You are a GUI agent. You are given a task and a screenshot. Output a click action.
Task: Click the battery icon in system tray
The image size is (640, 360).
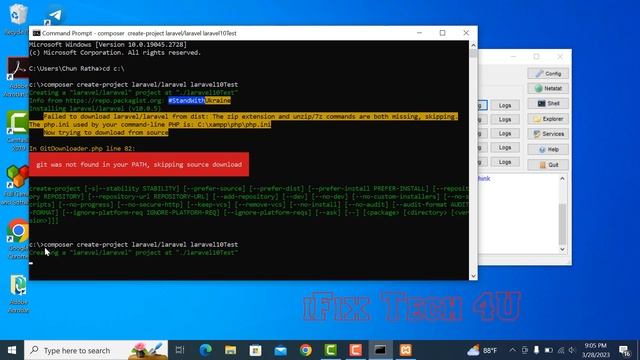pyautogui.click(x=549, y=350)
